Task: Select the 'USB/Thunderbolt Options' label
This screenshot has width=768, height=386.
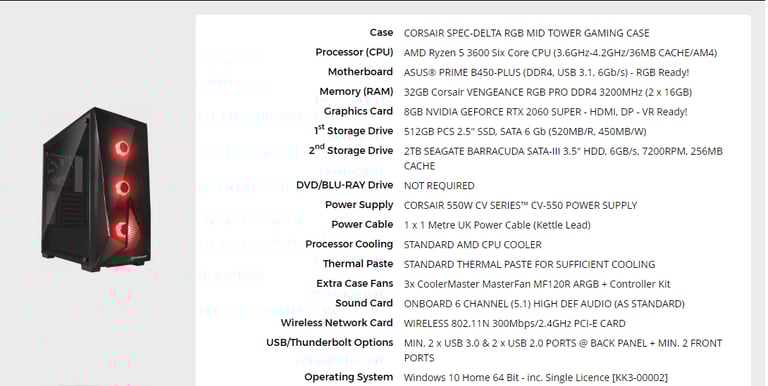Action: click(x=330, y=342)
